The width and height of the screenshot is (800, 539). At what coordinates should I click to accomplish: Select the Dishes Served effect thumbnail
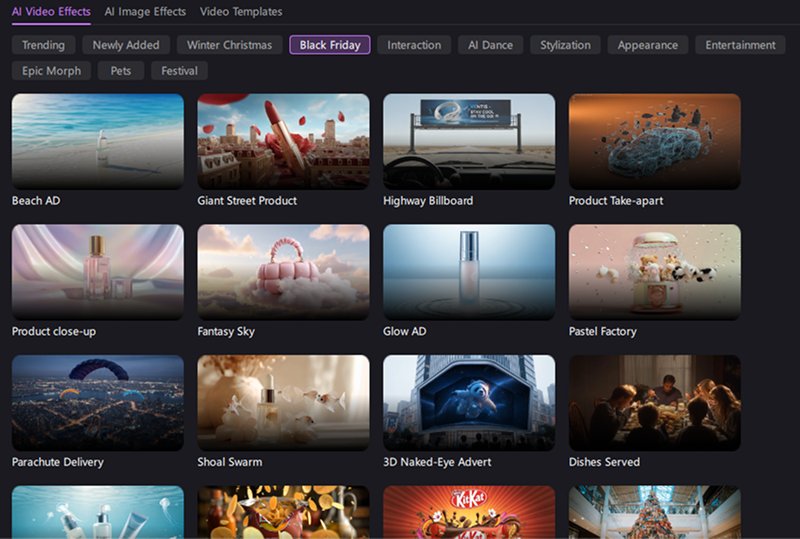(654, 402)
